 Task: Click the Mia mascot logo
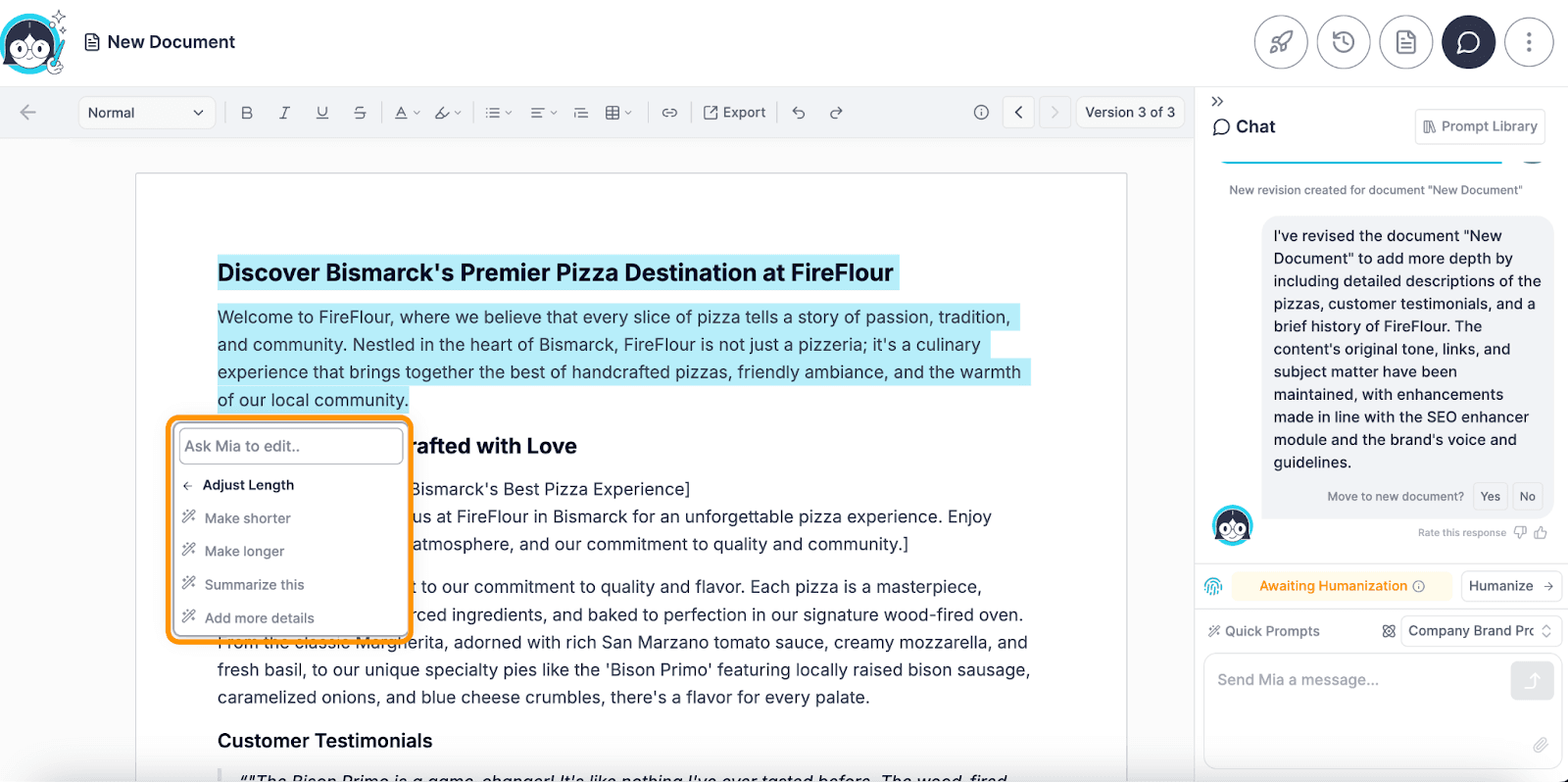33,43
